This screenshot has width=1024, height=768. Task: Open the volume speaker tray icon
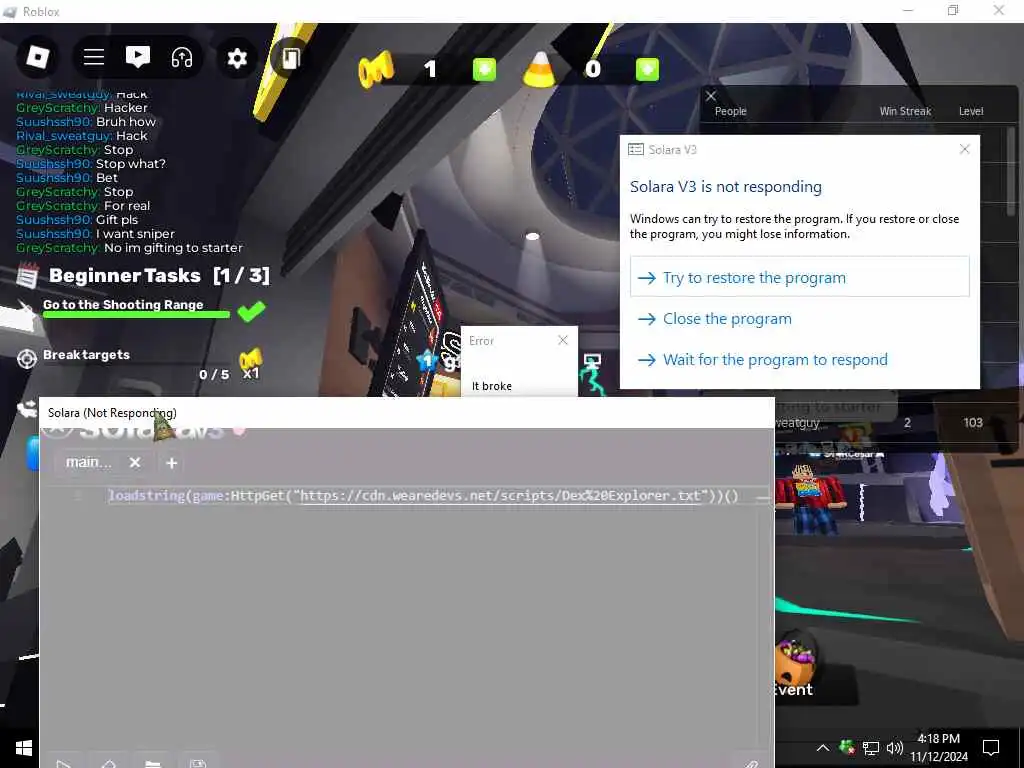click(x=895, y=748)
